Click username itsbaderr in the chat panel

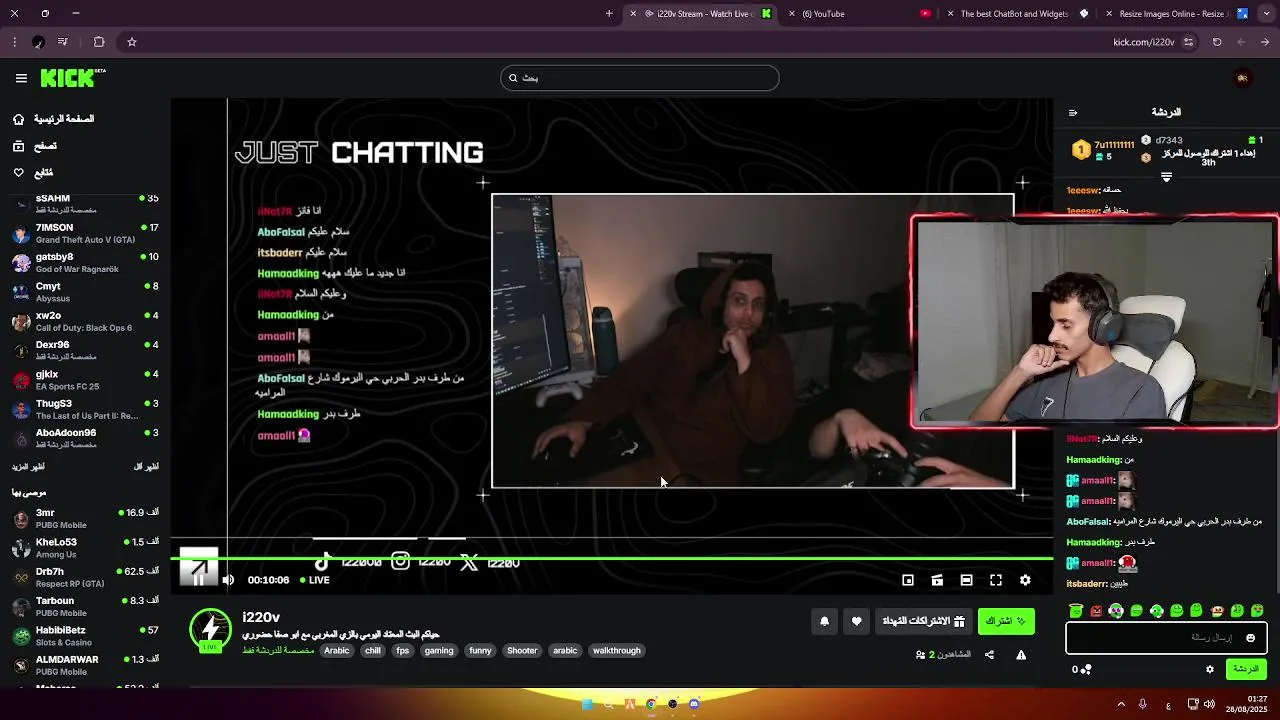point(1087,584)
